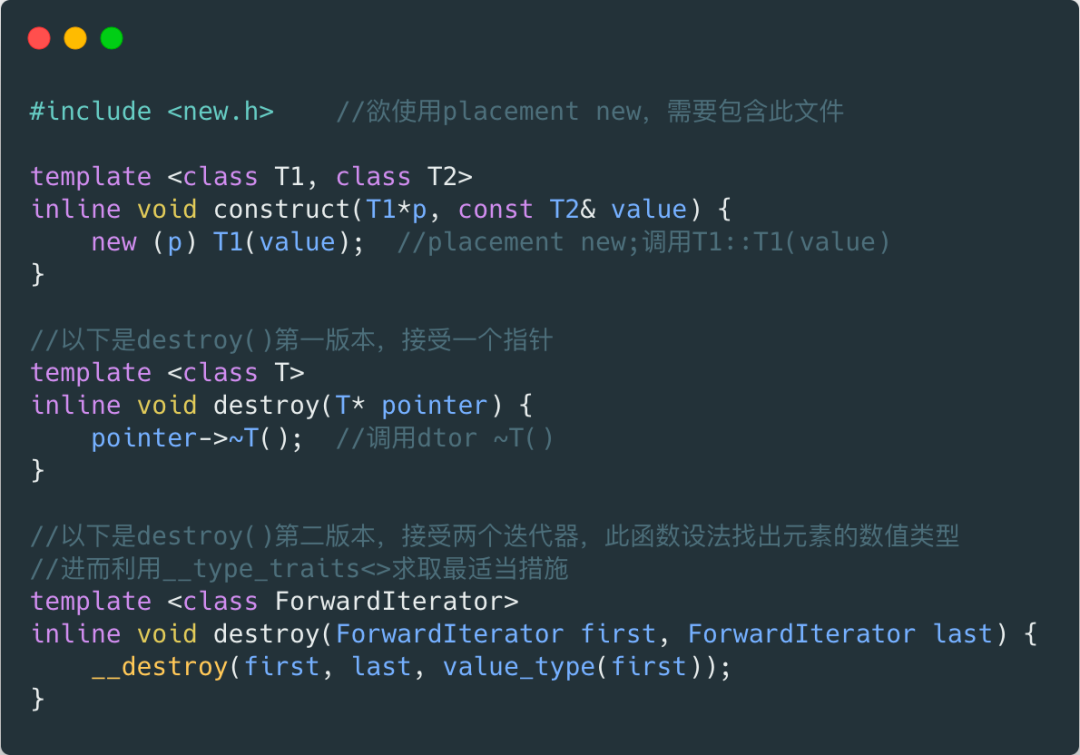The height and width of the screenshot is (755, 1080).
Task: Click the __destroy function call
Action: (159, 668)
